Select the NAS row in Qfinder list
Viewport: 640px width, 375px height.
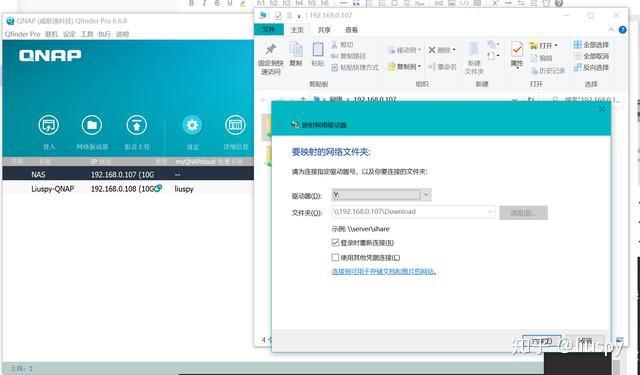click(128, 174)
